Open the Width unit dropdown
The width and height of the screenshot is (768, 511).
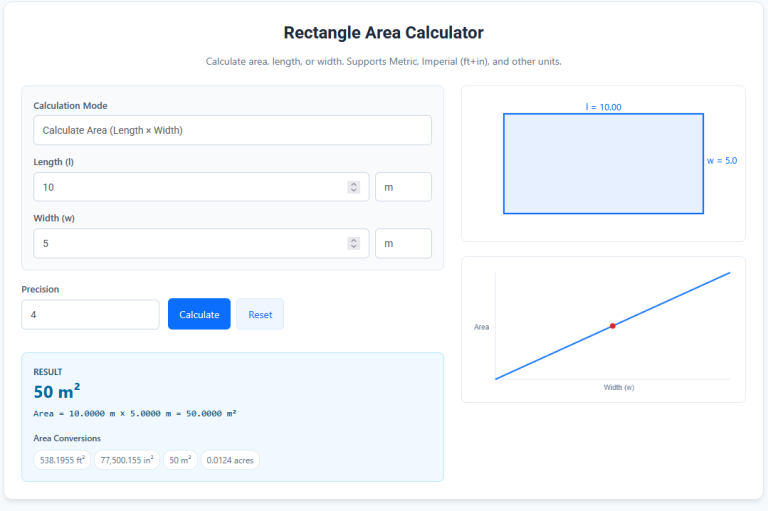403,243
